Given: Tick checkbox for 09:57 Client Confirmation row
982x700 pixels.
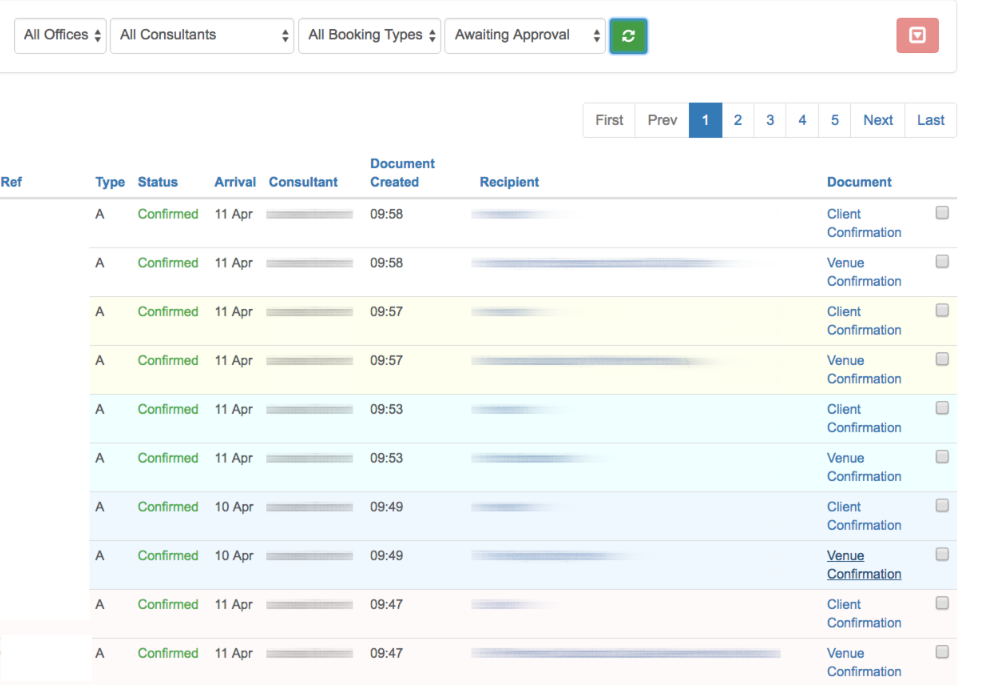Looking at the screenshot, I should pos(942,311).
